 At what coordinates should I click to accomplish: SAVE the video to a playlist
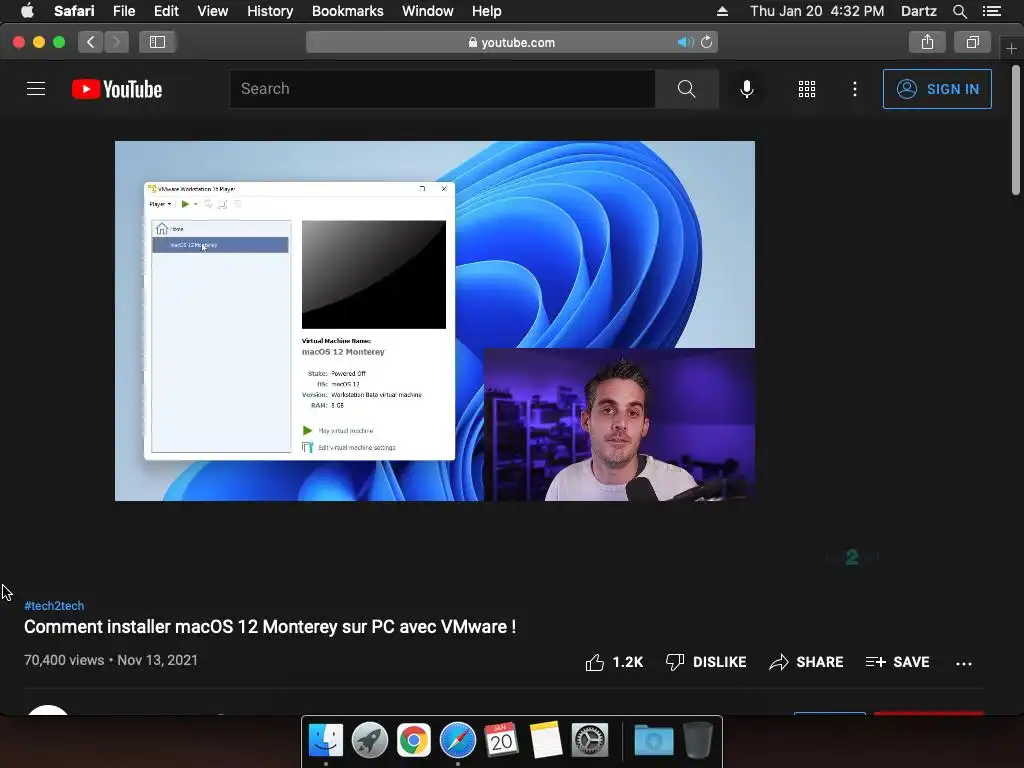(897, 662)
